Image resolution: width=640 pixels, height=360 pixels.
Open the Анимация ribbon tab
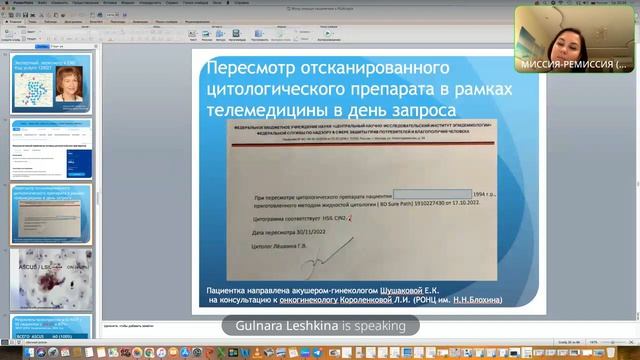coord(140,22)
